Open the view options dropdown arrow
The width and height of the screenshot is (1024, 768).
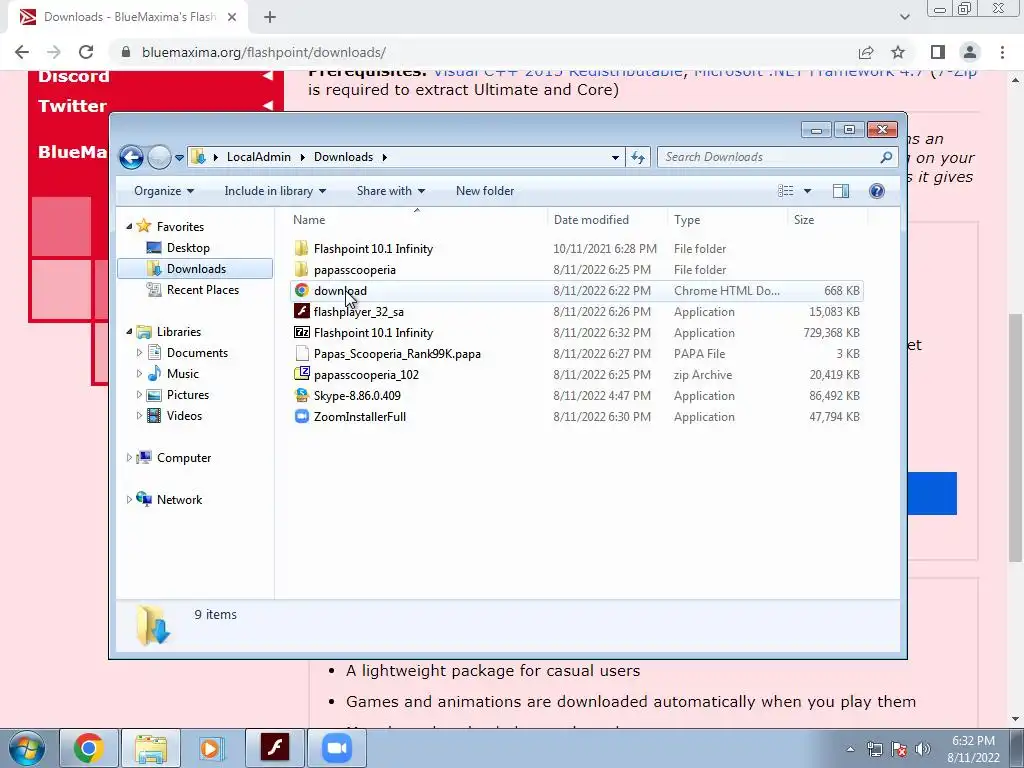pyautogui.click(x=807, y=191)
